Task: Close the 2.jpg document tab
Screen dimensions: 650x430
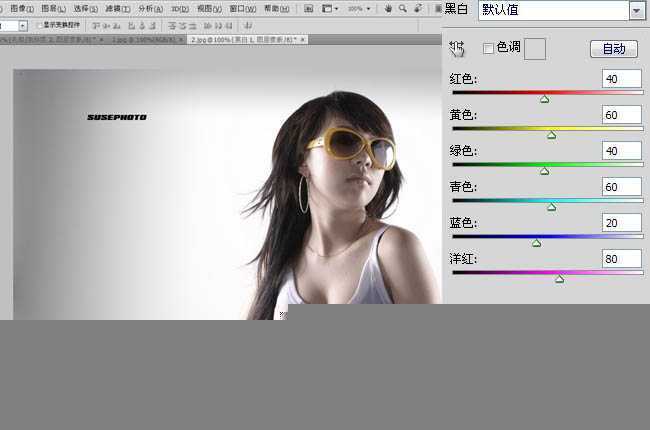Action: pyautogui.click(x=303, y=40)
